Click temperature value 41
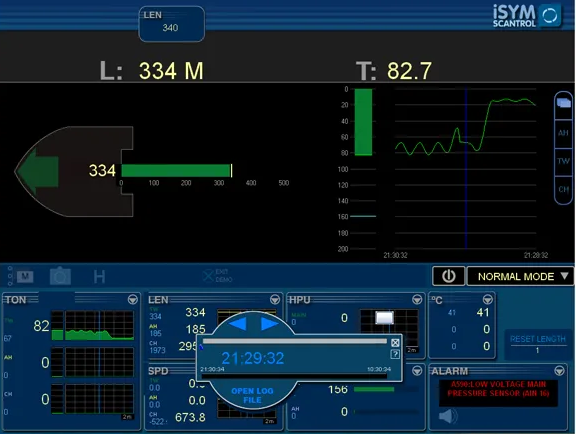The height and width of the screenshot is (434, 576). coord(483,313)
